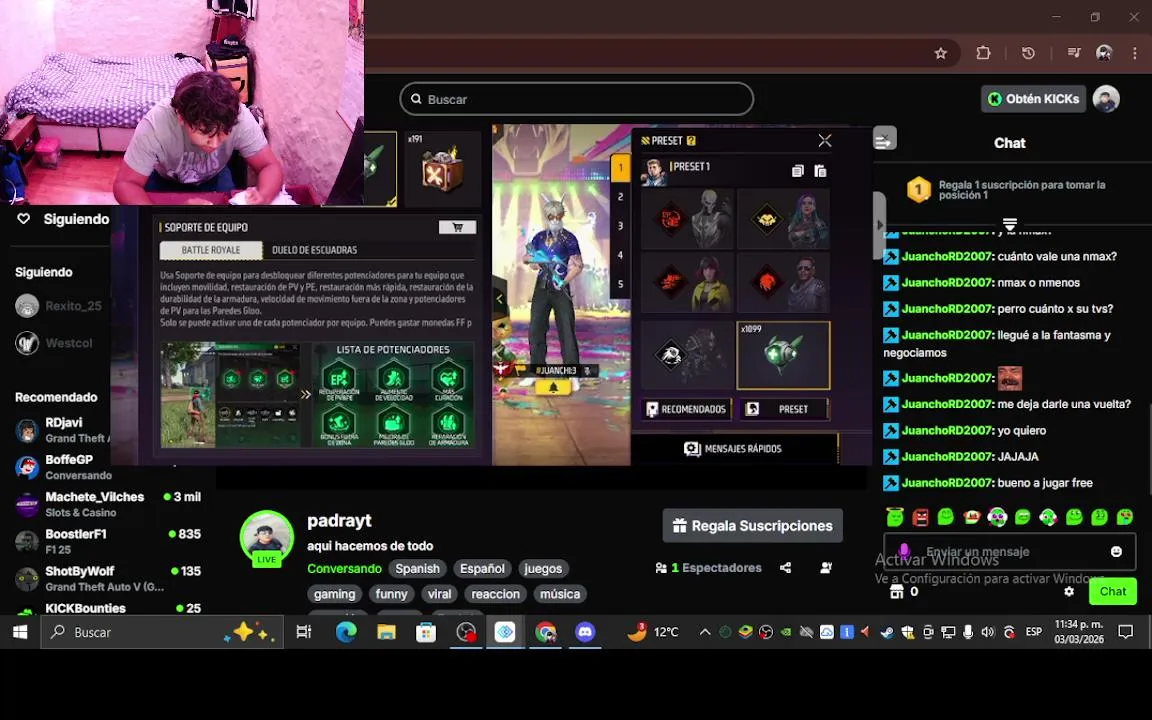The height and width of the screenshot is (720, 1152).
Task: Click MENSAJES RÁPIDOS button
Action: coord(733,449)
